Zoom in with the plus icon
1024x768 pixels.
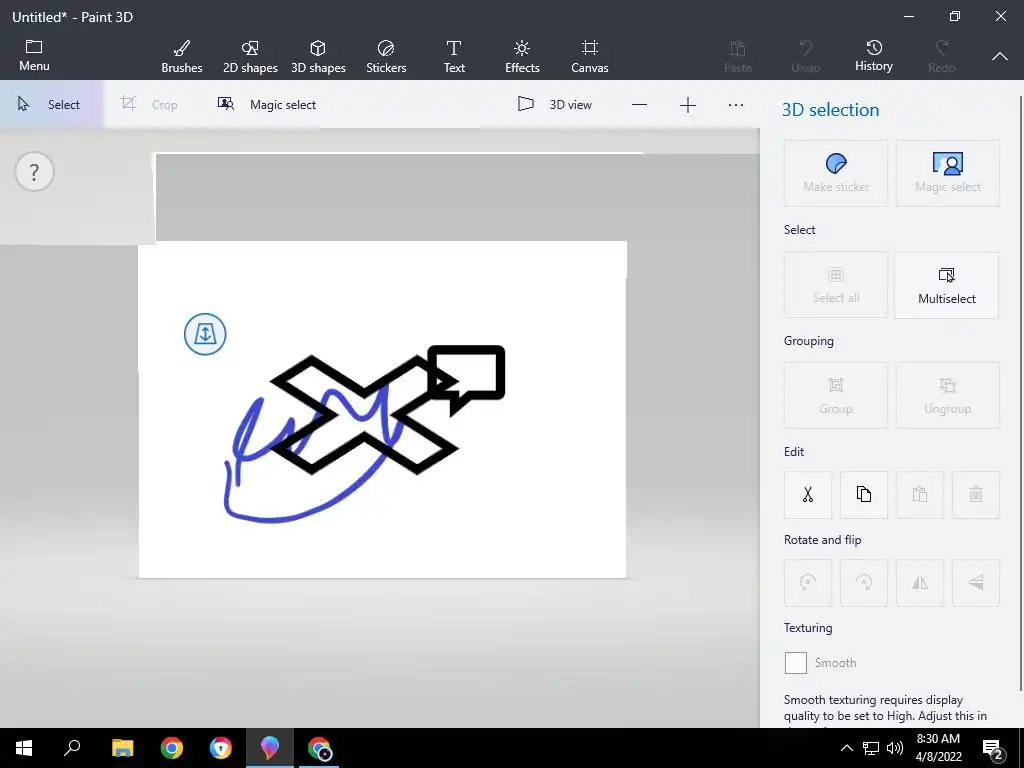688,105
